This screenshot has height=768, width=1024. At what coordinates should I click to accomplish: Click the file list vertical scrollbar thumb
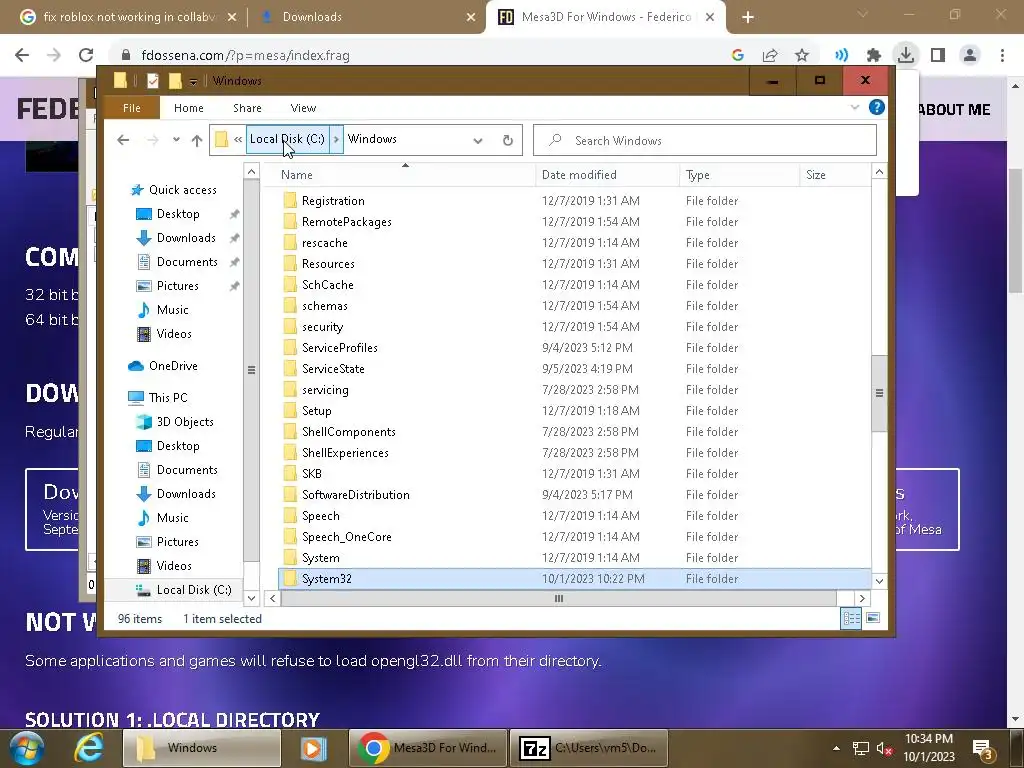(x=879, y=393)
